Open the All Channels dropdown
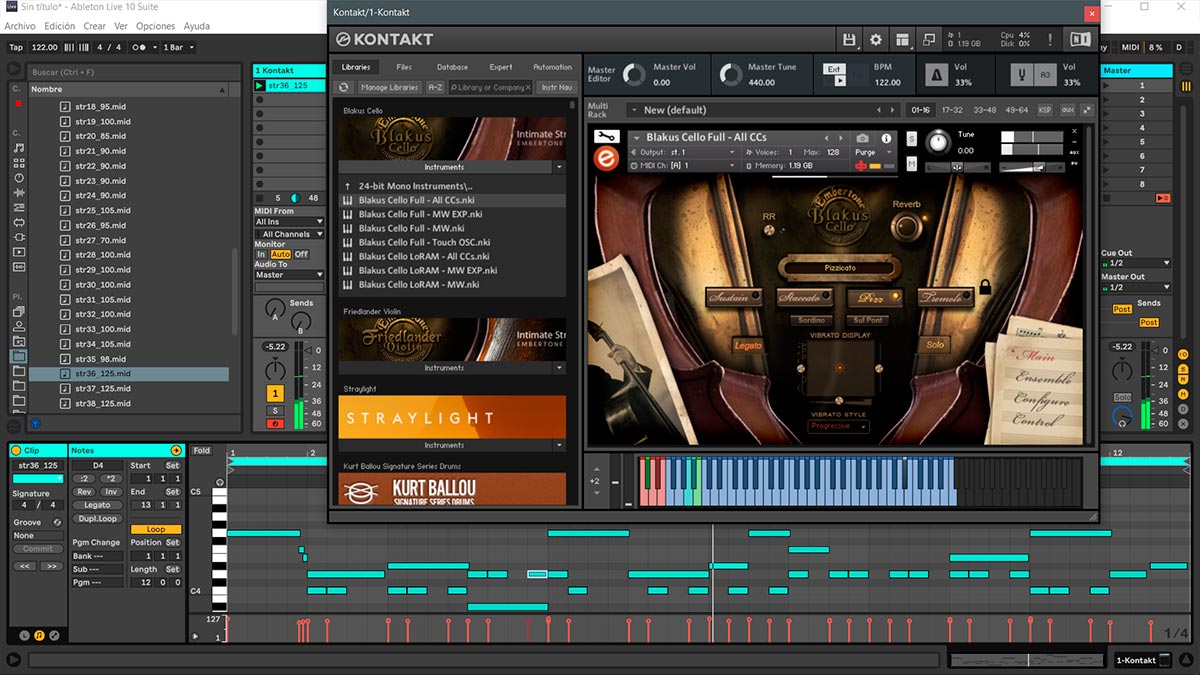The height and width of the screenshot is (675, 1200). 289,234
